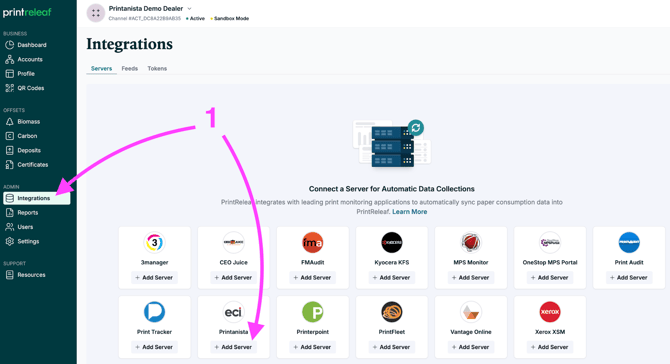Add Server for Kyocera KFS
Screen dimensions: 670x364
click(391, 278)
